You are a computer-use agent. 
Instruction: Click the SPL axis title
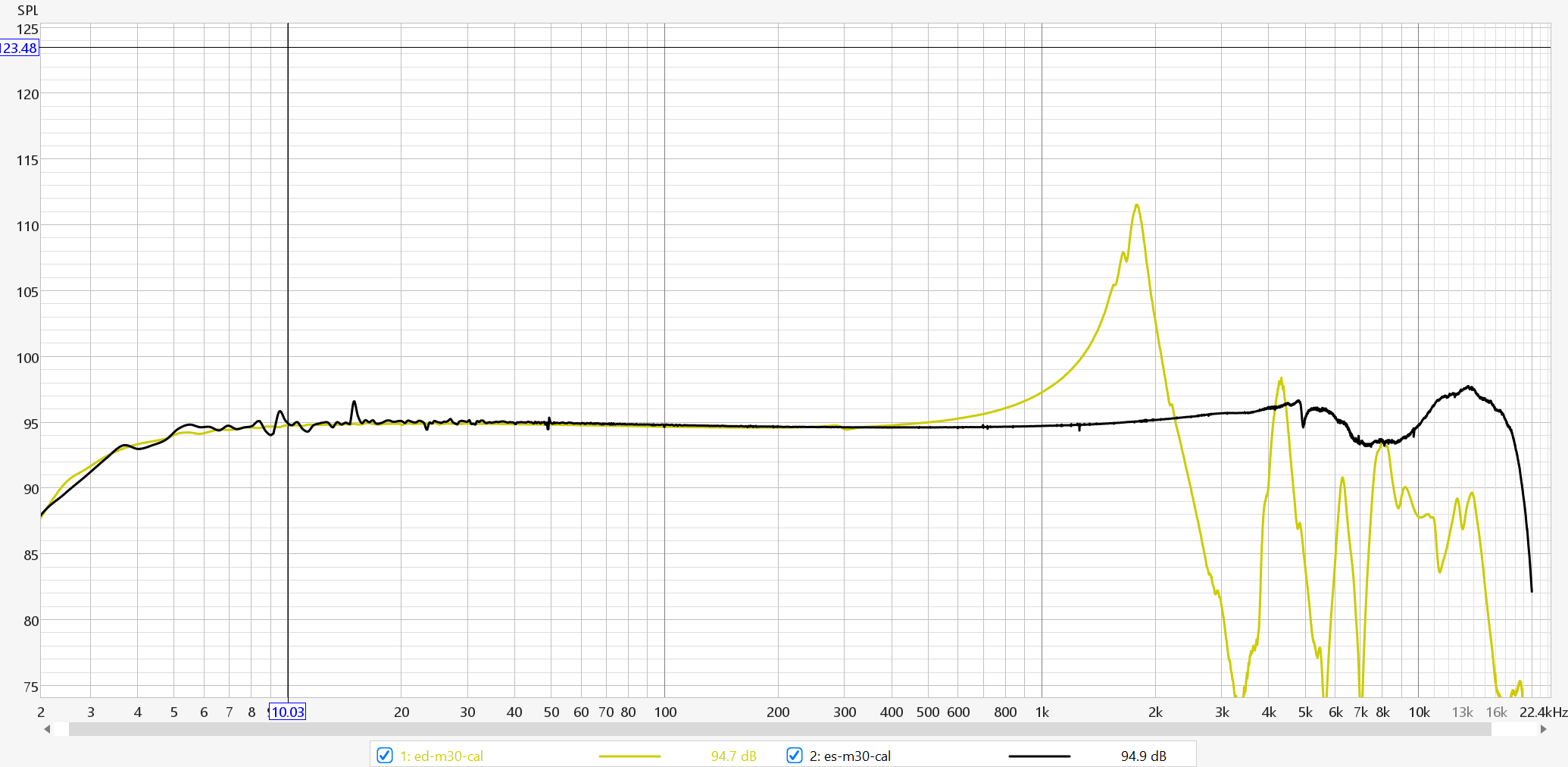tap(27, 11)
